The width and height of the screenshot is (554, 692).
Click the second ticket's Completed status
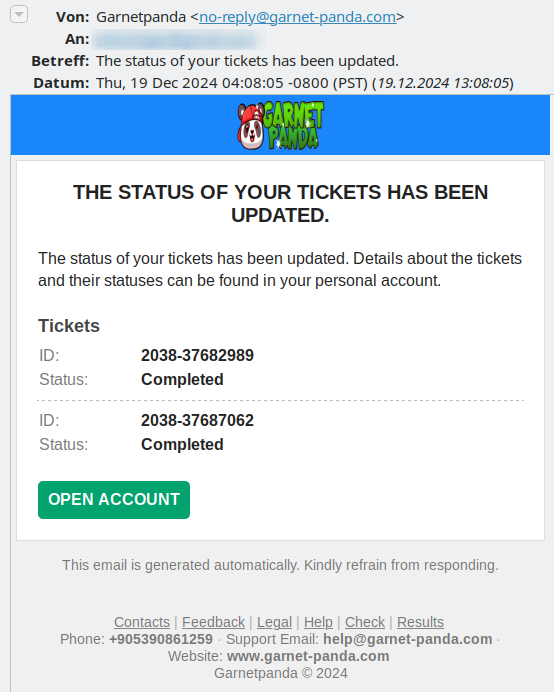182,444
